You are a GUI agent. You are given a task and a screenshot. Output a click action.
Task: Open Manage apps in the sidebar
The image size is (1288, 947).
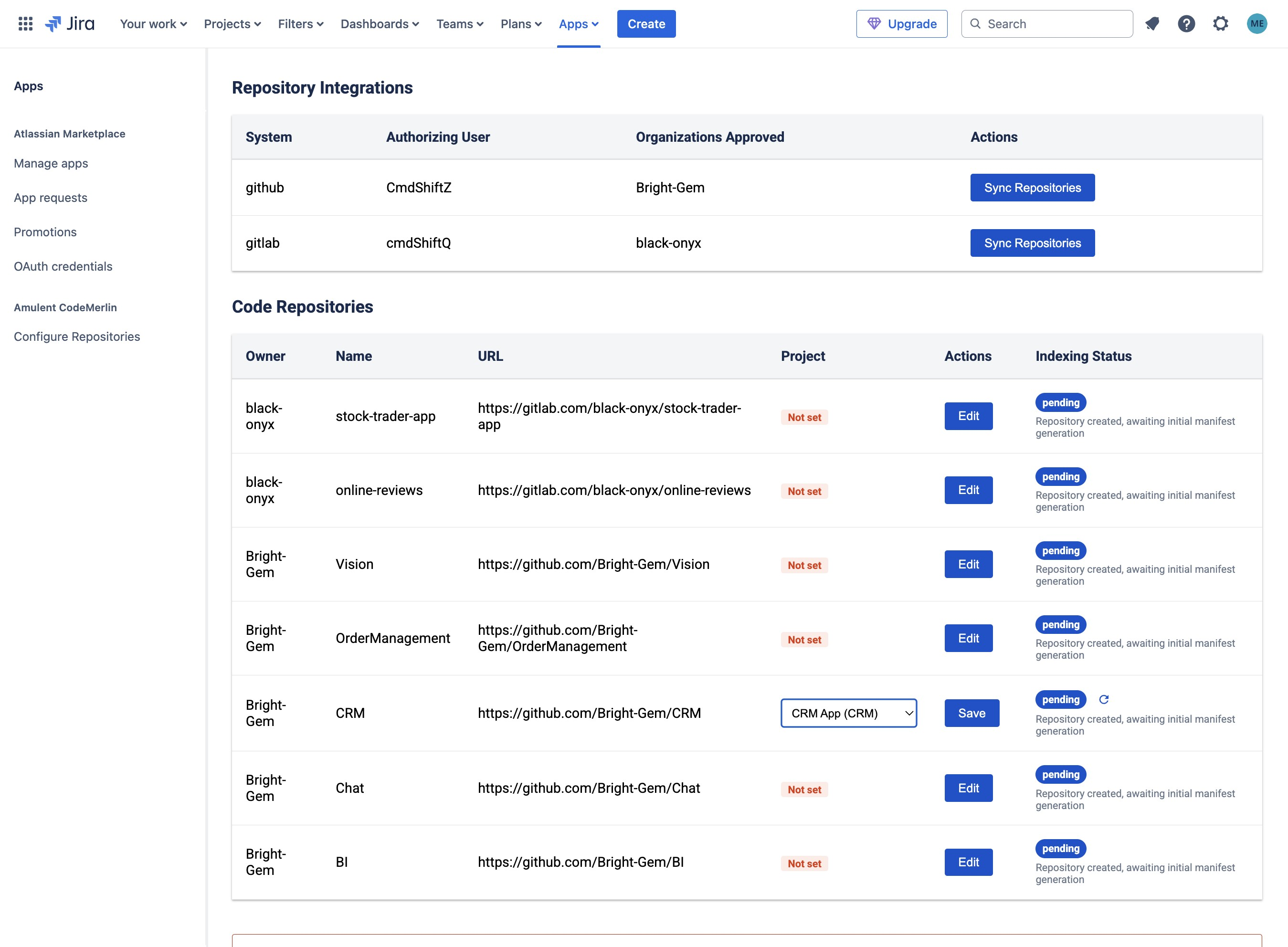pos(51,163)
